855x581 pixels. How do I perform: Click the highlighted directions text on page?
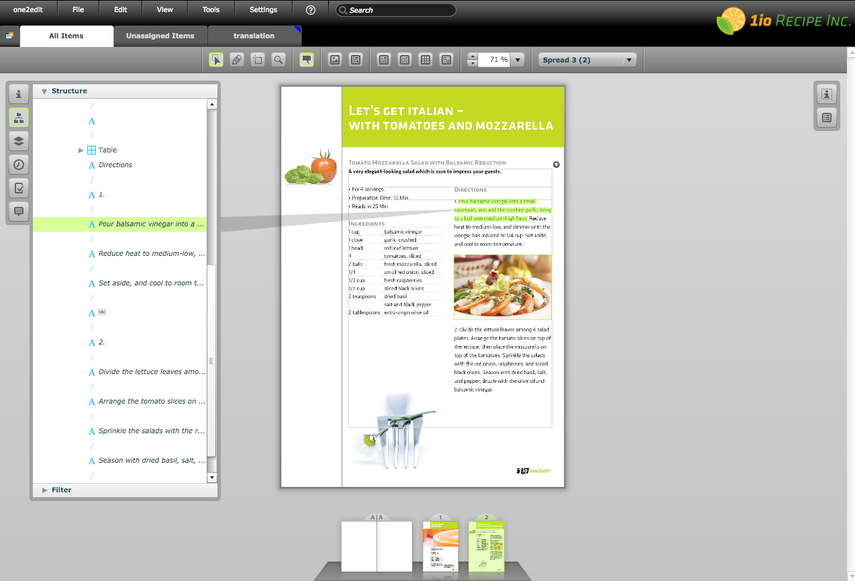[502, 210]
